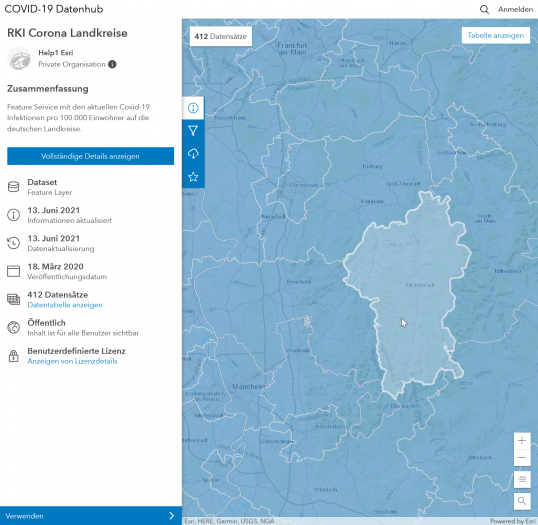Open Datentabelle anzeigen link
The image size is (538, 525).
tap(65, 305)
